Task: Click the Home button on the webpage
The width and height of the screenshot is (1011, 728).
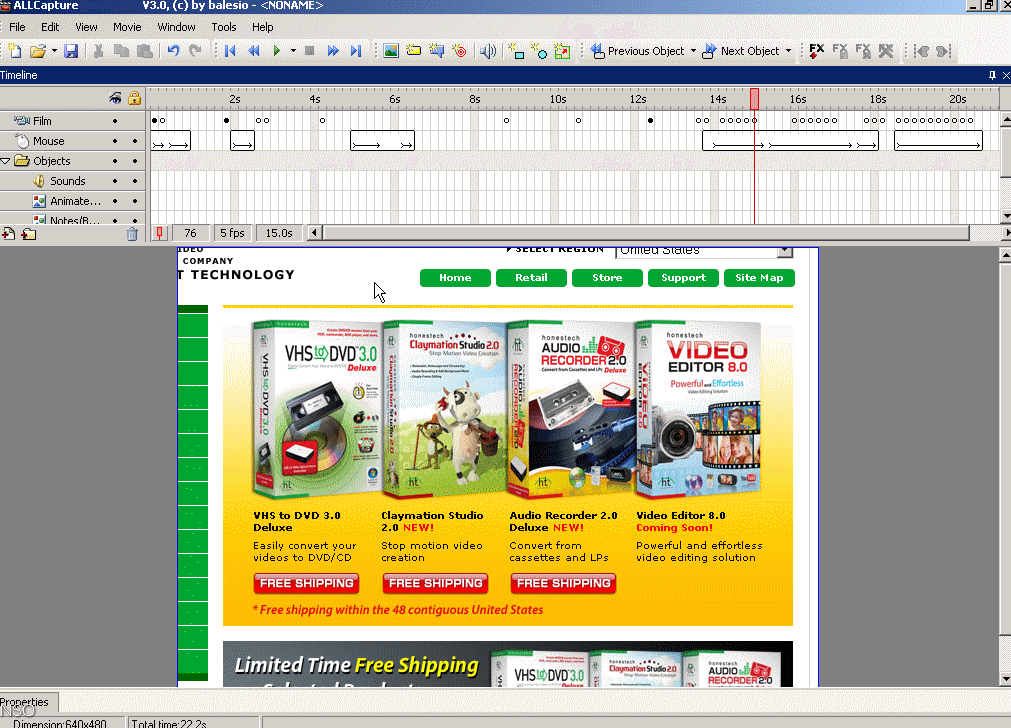Action: point(455,278)
